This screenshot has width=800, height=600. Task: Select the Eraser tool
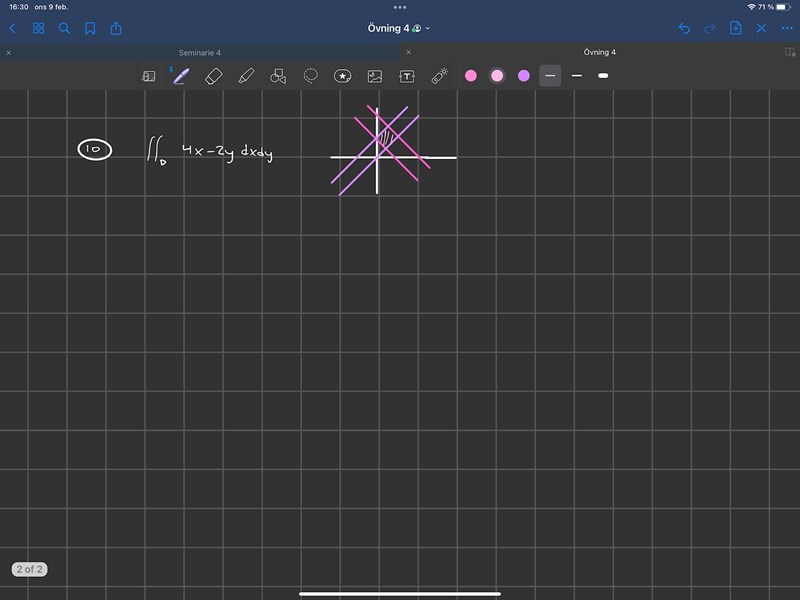(x=212, y=76)
